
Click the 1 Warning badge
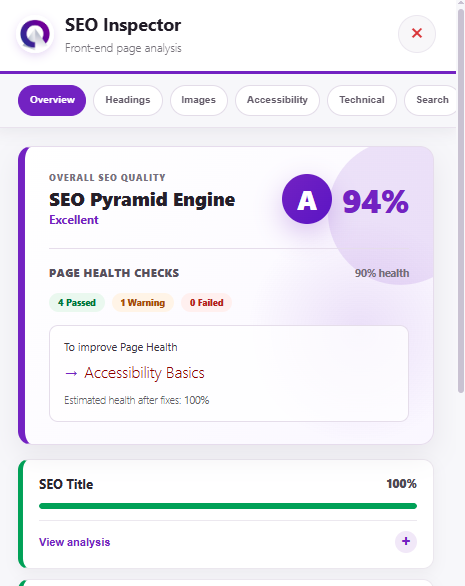tap(143, 303)
